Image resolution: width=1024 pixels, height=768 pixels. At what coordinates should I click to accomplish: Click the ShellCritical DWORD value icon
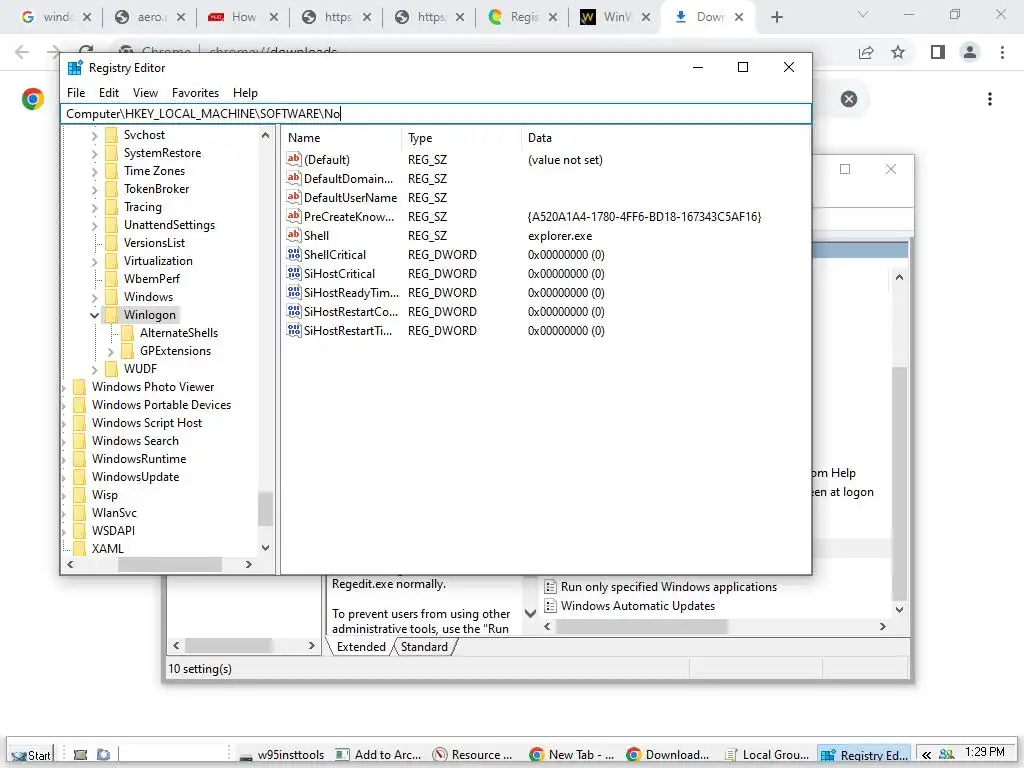click(294, 254)
